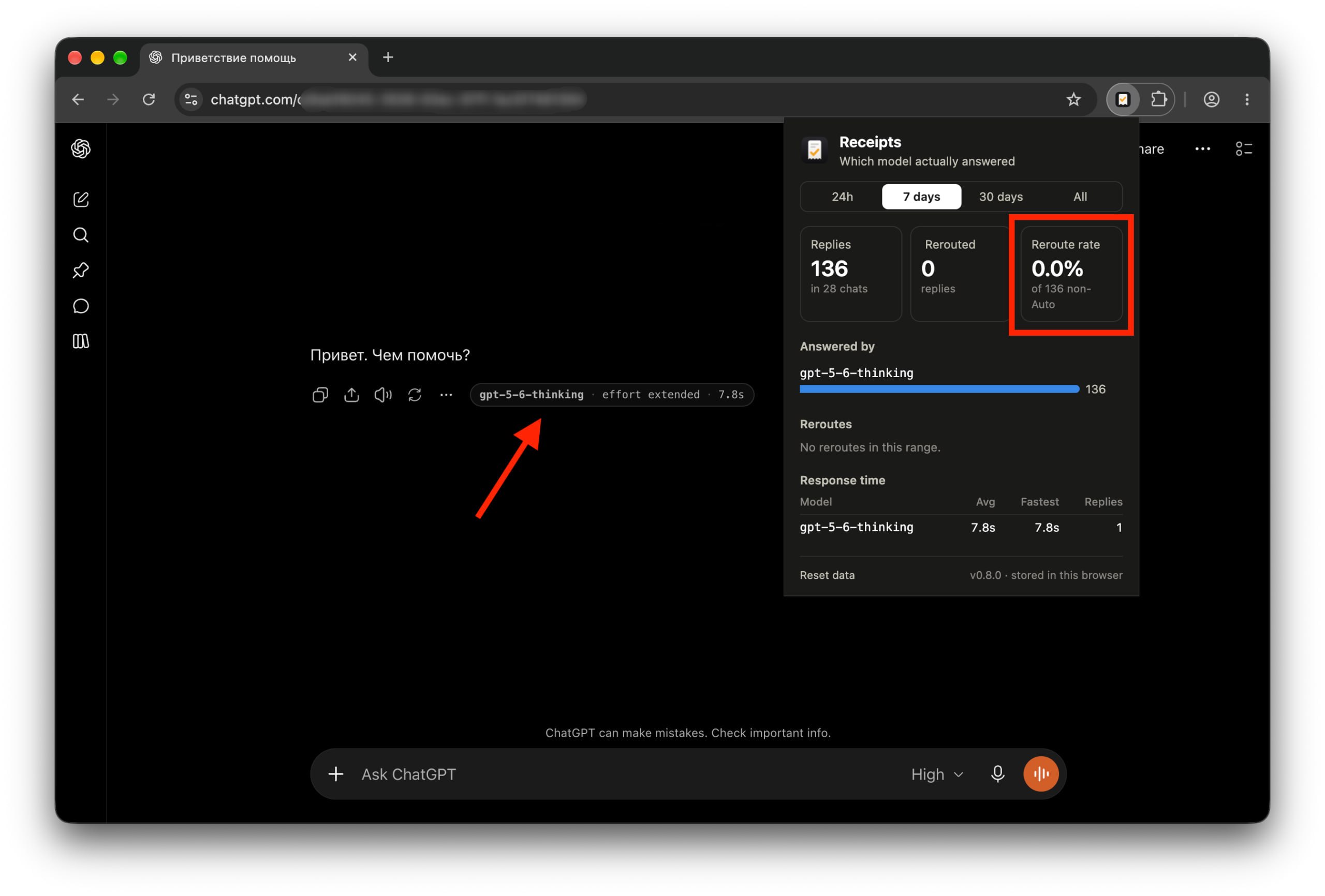Open the Receipts extension icon
Viewport: 1325px width, 896px height.
(1123, 100)
